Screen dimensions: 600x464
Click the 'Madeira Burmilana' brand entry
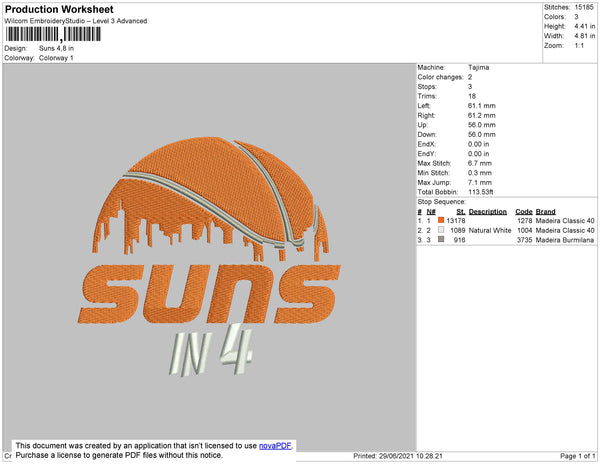[x=565, y=240]
